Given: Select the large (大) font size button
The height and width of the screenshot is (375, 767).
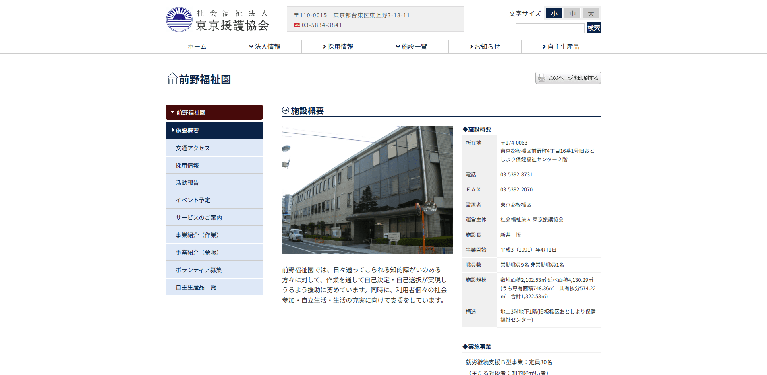Looking at the screenshot, I should point(591,13).
